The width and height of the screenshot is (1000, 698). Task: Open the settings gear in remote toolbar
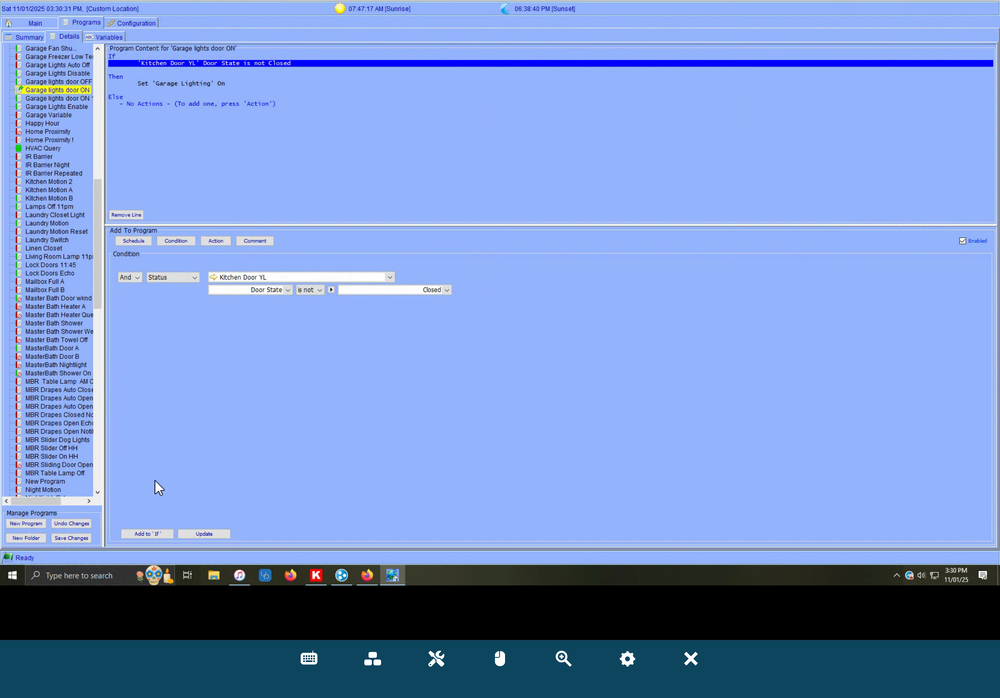[x=627, y=658]
